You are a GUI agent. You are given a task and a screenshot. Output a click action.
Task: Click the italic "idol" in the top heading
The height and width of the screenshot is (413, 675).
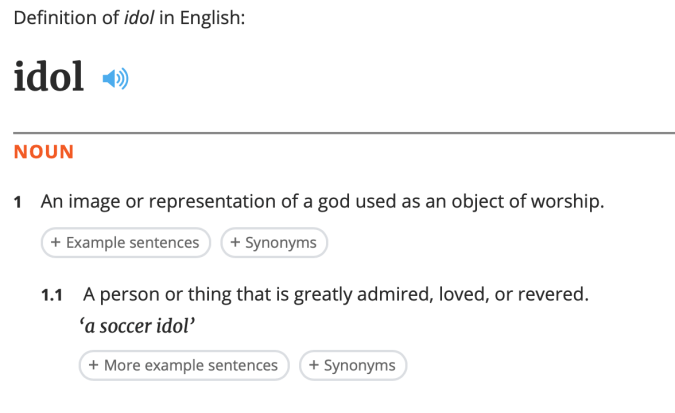click(x=147, y=19)
